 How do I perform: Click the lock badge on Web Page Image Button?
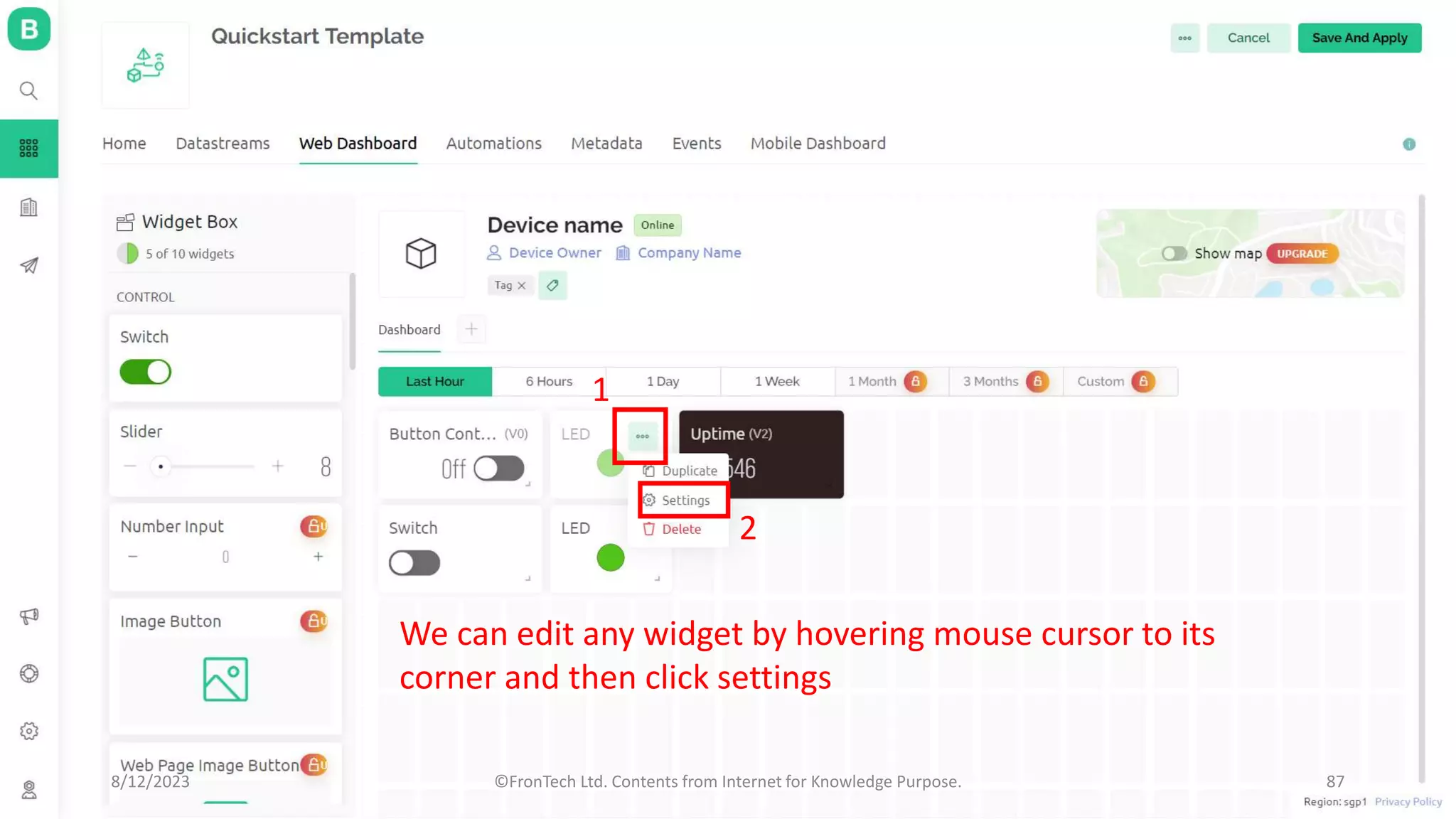(x=314, y=764)
